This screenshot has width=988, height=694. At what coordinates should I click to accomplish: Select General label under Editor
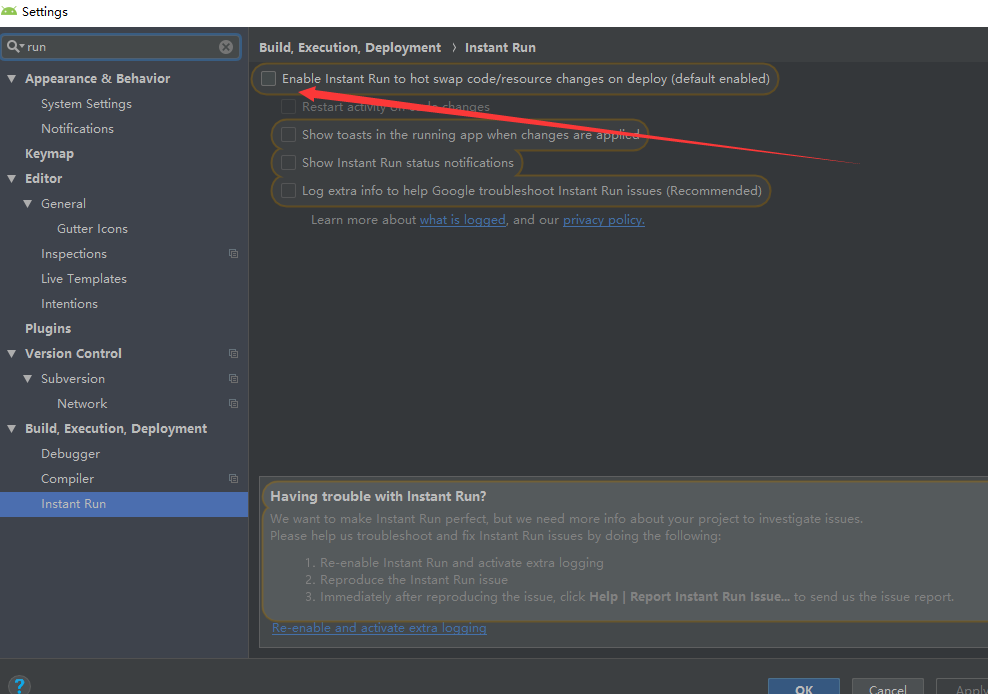pyautogui.click(x=63, y=204)
